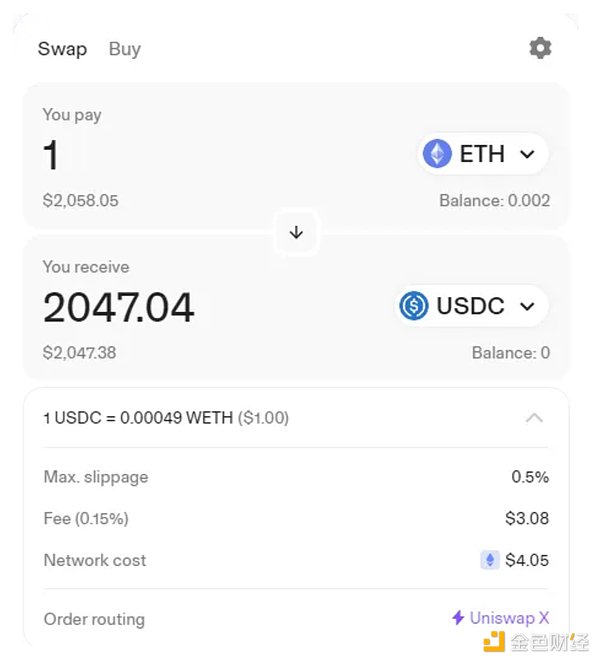This screenshot has width=600, height=663.
Task: Click the ETH Balance: 0.002 text
Action: 494,201
